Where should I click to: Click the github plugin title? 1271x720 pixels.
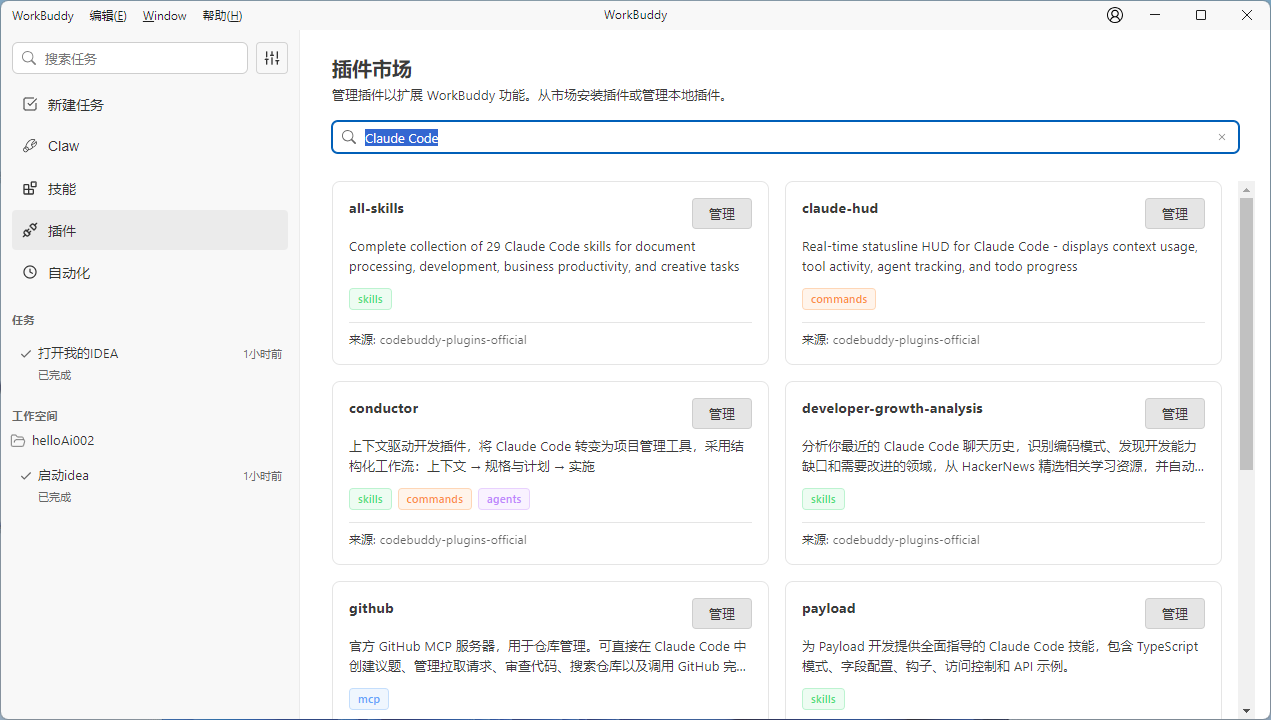point(371,608)
